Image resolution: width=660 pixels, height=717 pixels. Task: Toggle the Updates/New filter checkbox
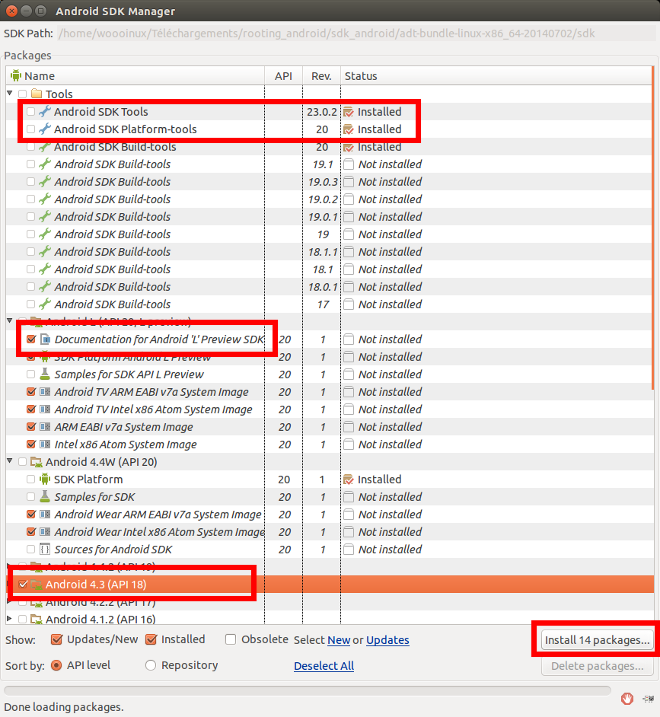coord(57,639)
